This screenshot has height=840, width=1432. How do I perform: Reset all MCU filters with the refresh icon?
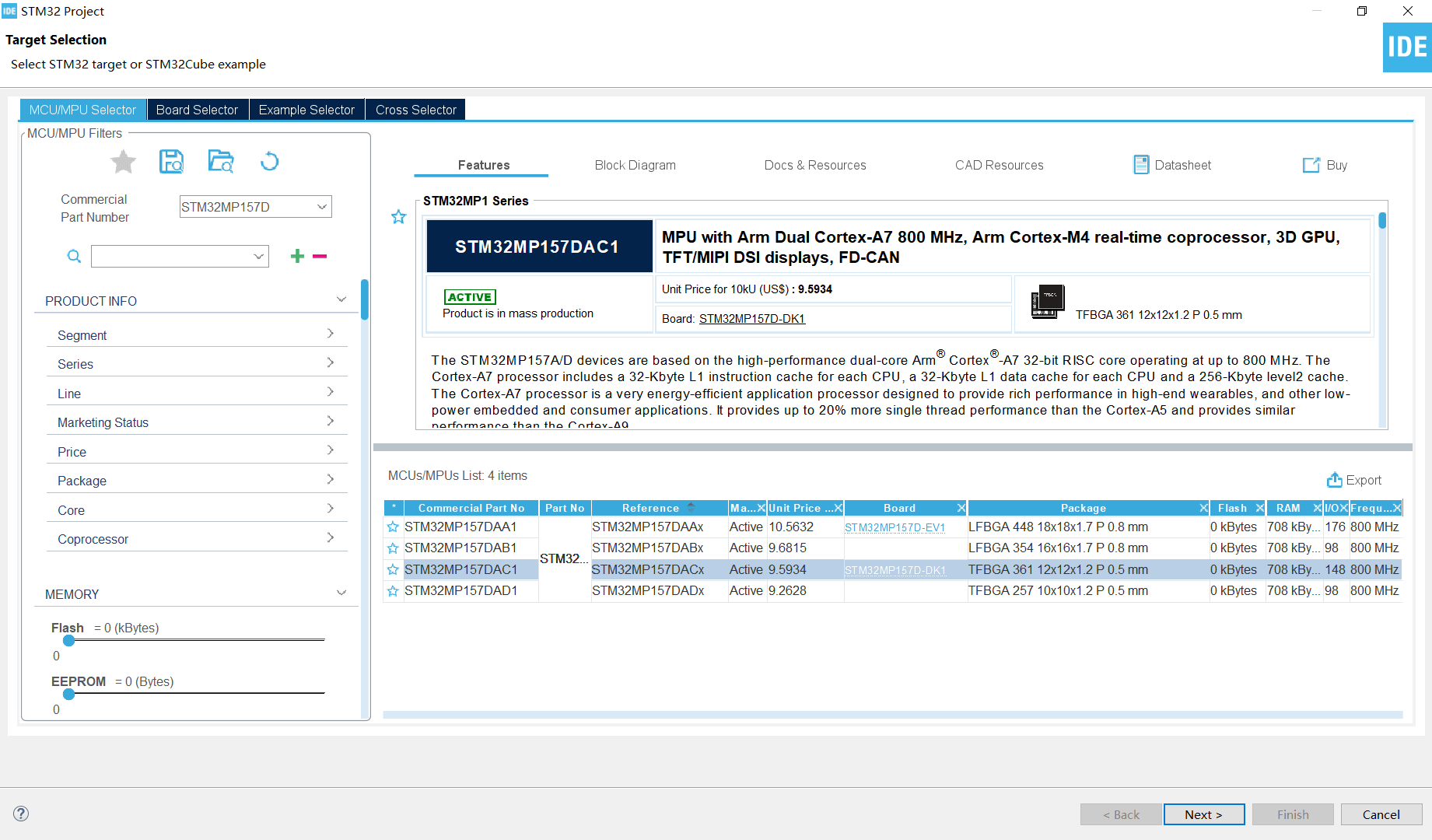pyautogui.click(x=269, y=162)
